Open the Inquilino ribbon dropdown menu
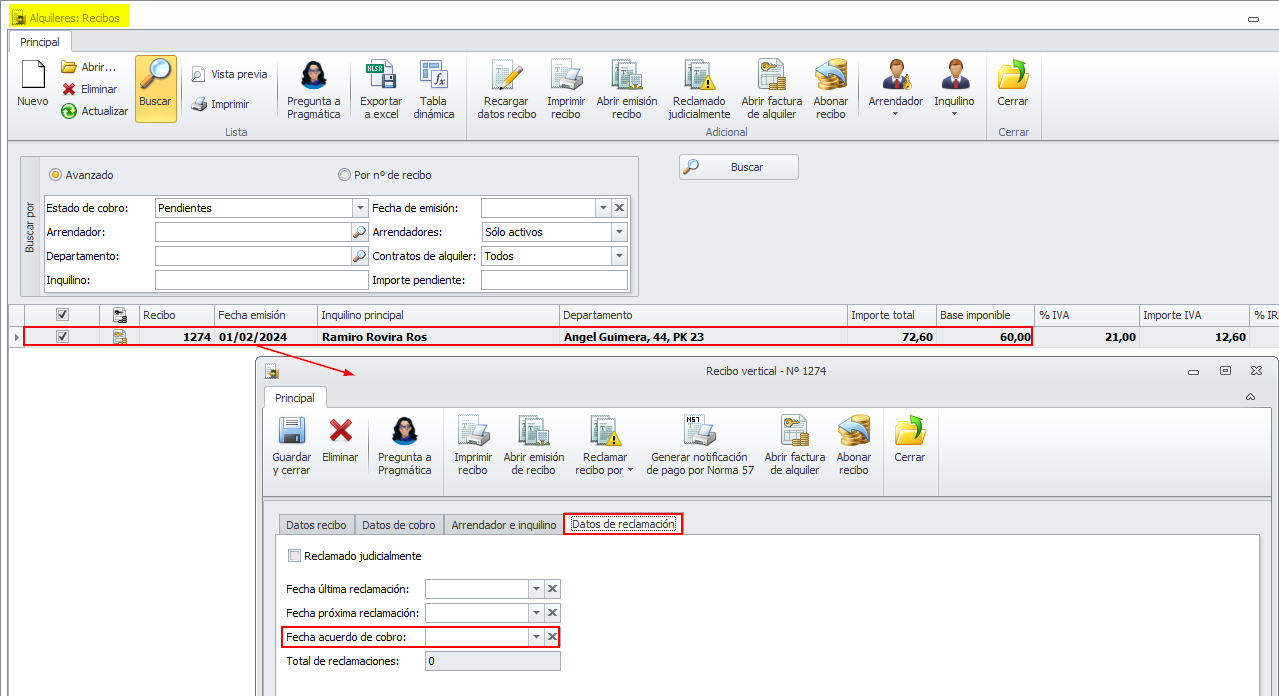 (x=954, y=89)
